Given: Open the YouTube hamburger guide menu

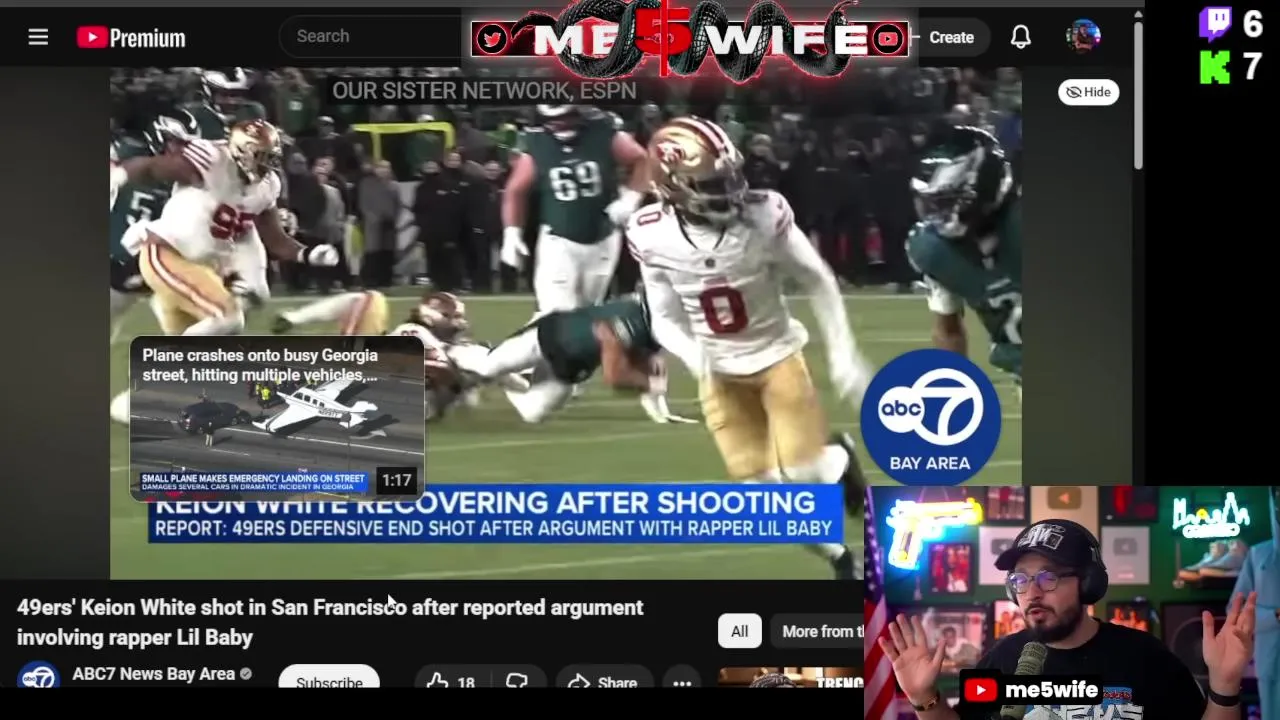Looking at the screenshot, I should (x=38, y=37).
